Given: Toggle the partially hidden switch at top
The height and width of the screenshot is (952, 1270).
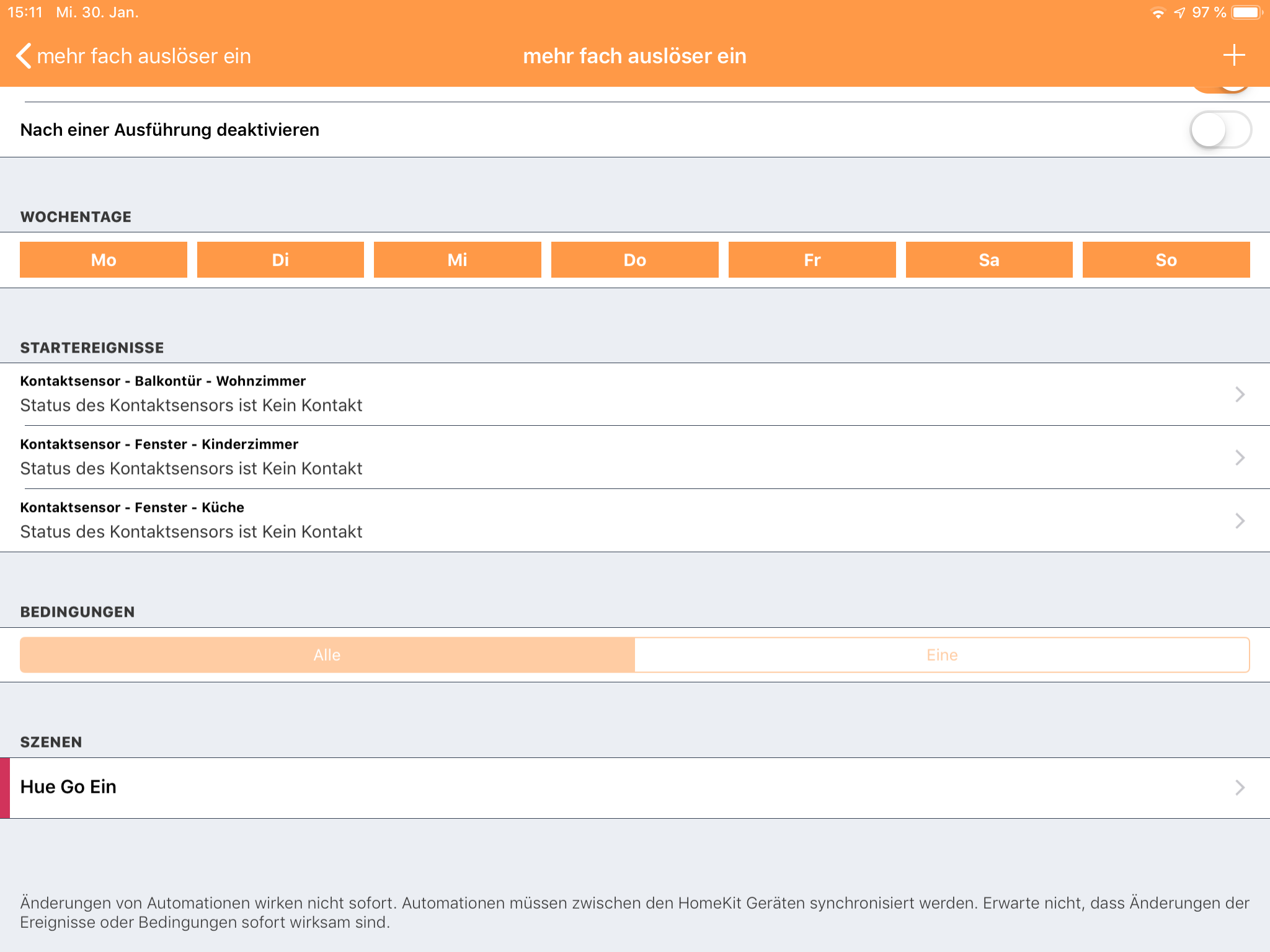Looking at the screenshot, I should point(1220,90).
